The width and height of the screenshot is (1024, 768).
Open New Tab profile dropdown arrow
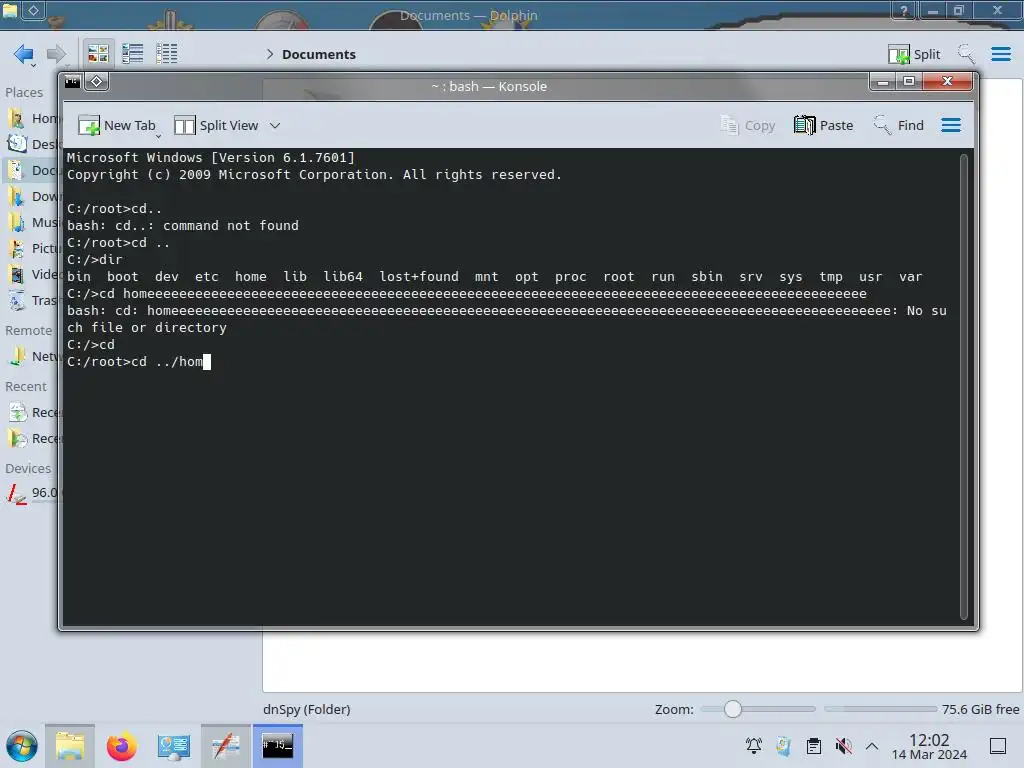point(158,136)
